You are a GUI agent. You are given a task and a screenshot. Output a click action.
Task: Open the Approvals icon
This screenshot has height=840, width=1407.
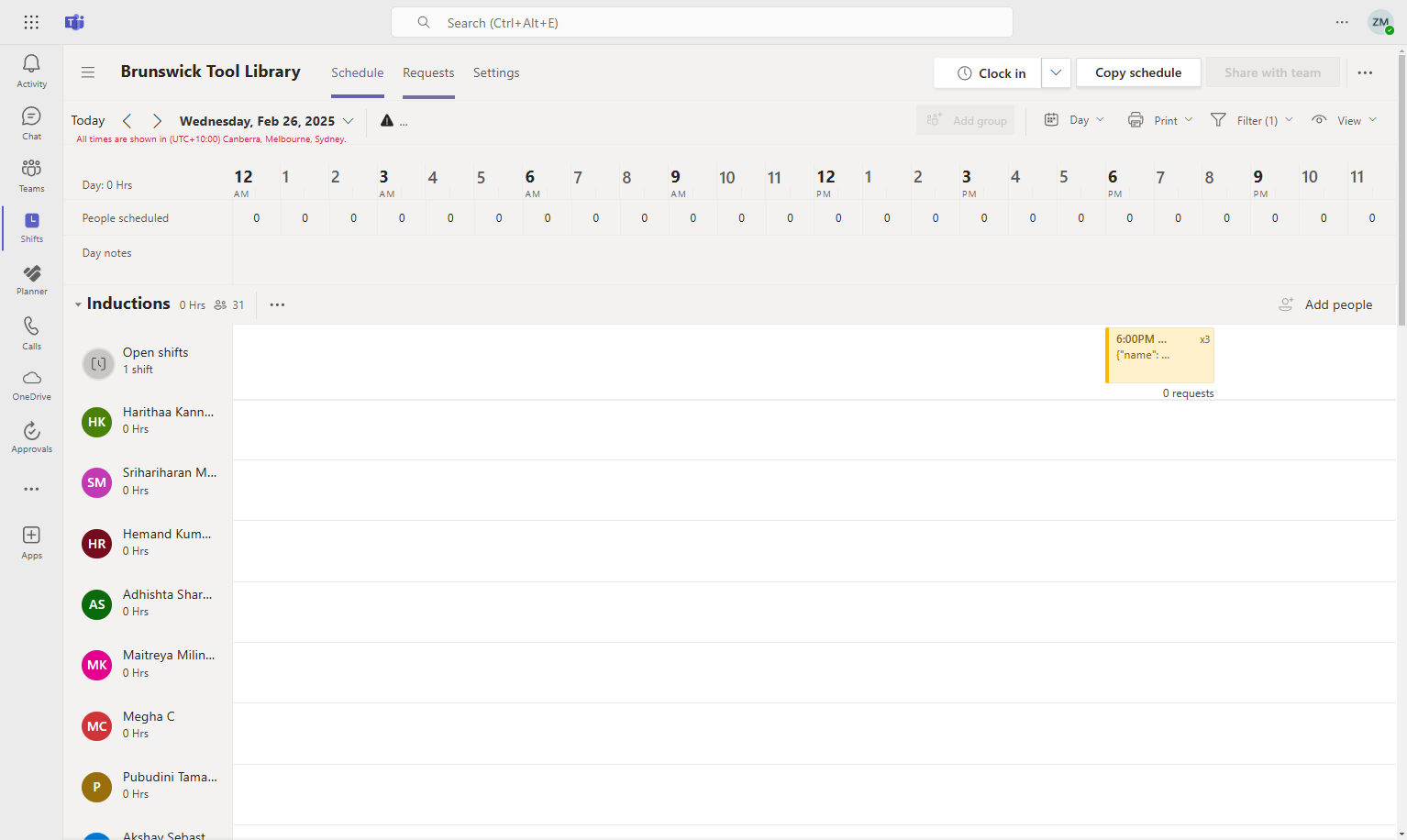(x=31, y=437)
